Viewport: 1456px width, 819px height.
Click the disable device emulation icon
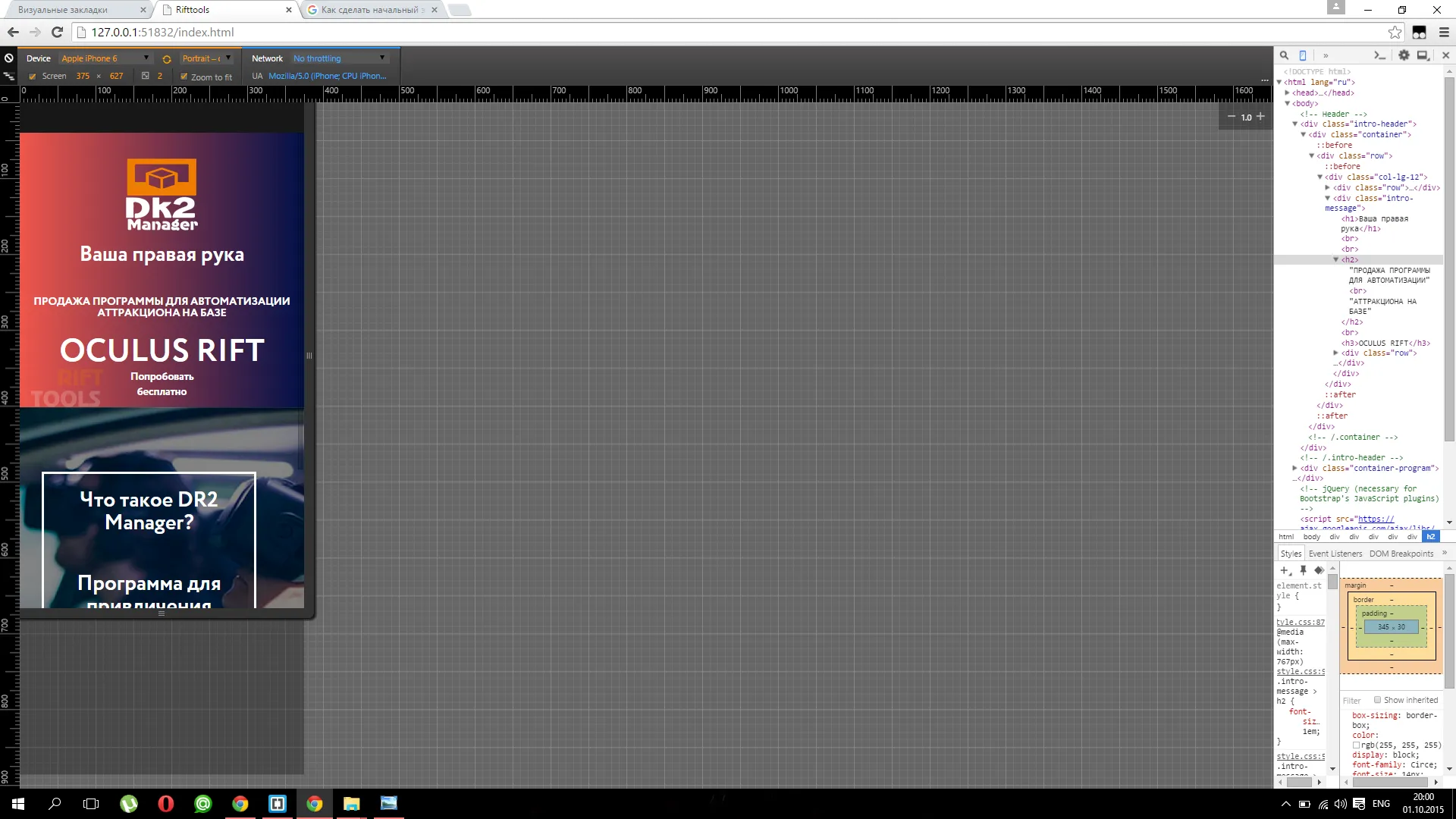[x=8, y=58]
